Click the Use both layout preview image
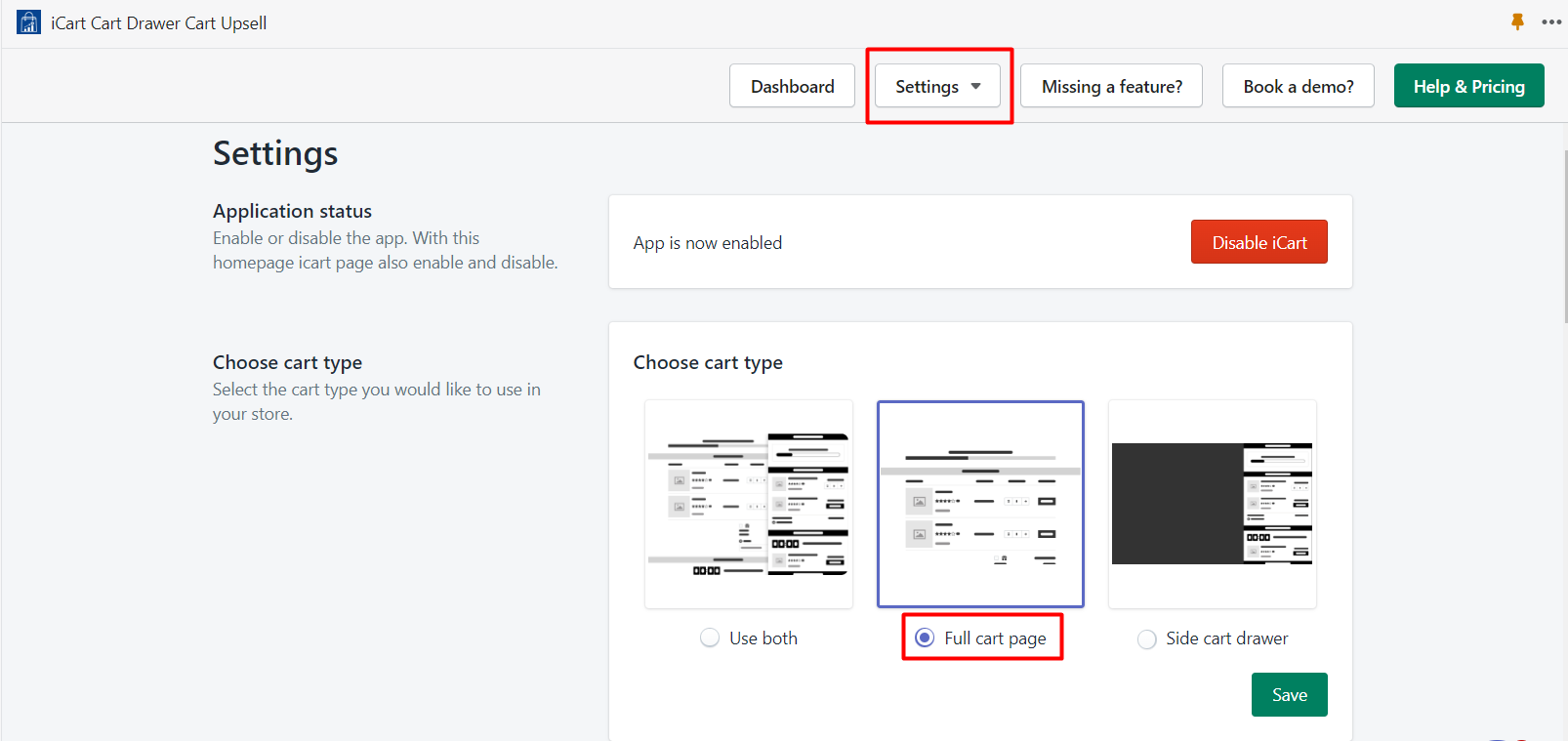The width and height of the screenshot is (1568, 741). [x=749, y=504]
